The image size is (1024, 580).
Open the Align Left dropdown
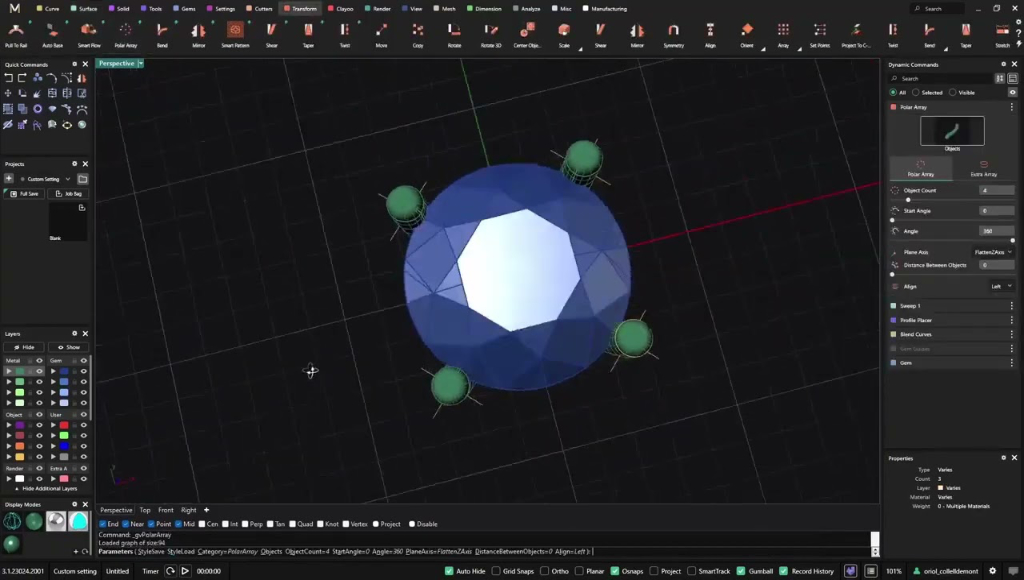pyautogui.click(x=1001, y=286)
